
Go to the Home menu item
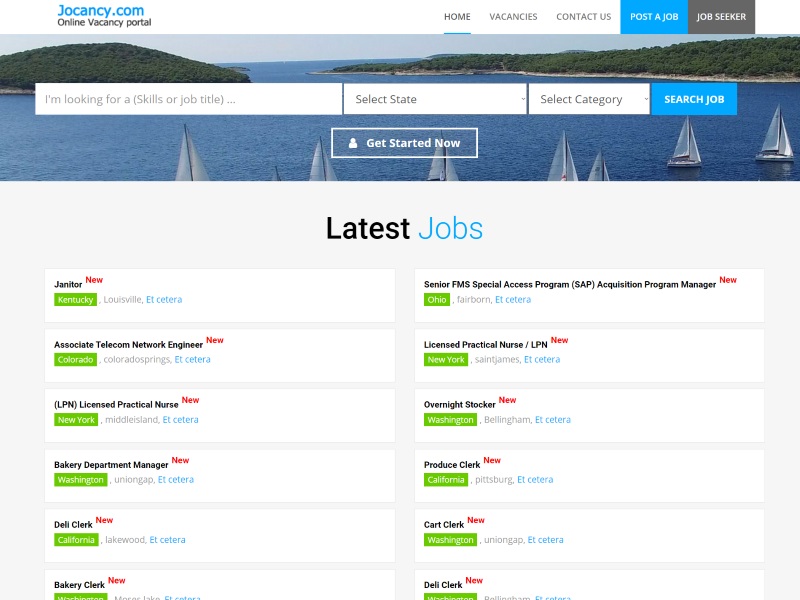(457, 17)
